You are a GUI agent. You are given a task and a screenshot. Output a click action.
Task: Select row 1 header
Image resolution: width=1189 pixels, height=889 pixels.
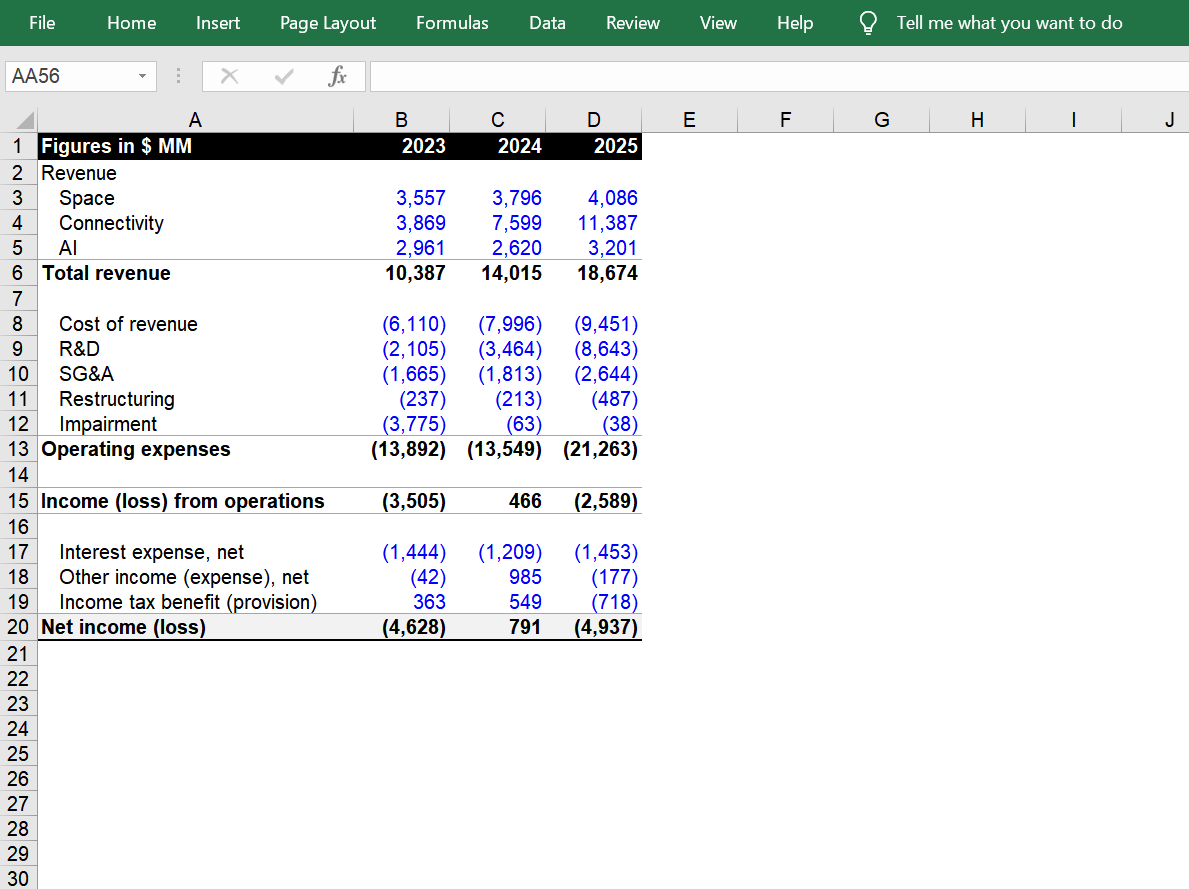coord(18,146)
